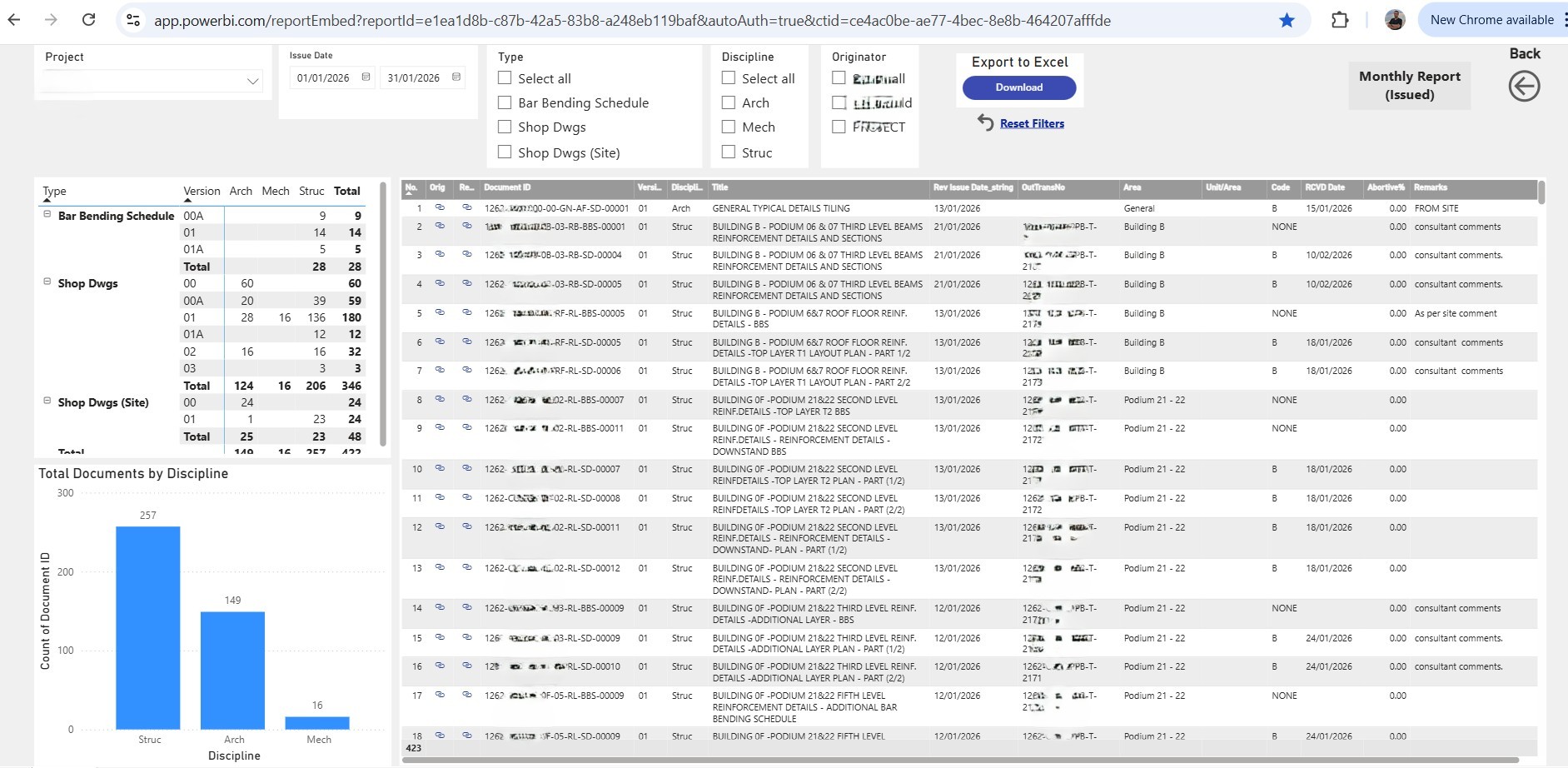The image size is (1568, 768).
Task: Tick the Shop Dwgs (Site) checkbox
Action: [505, 152]
